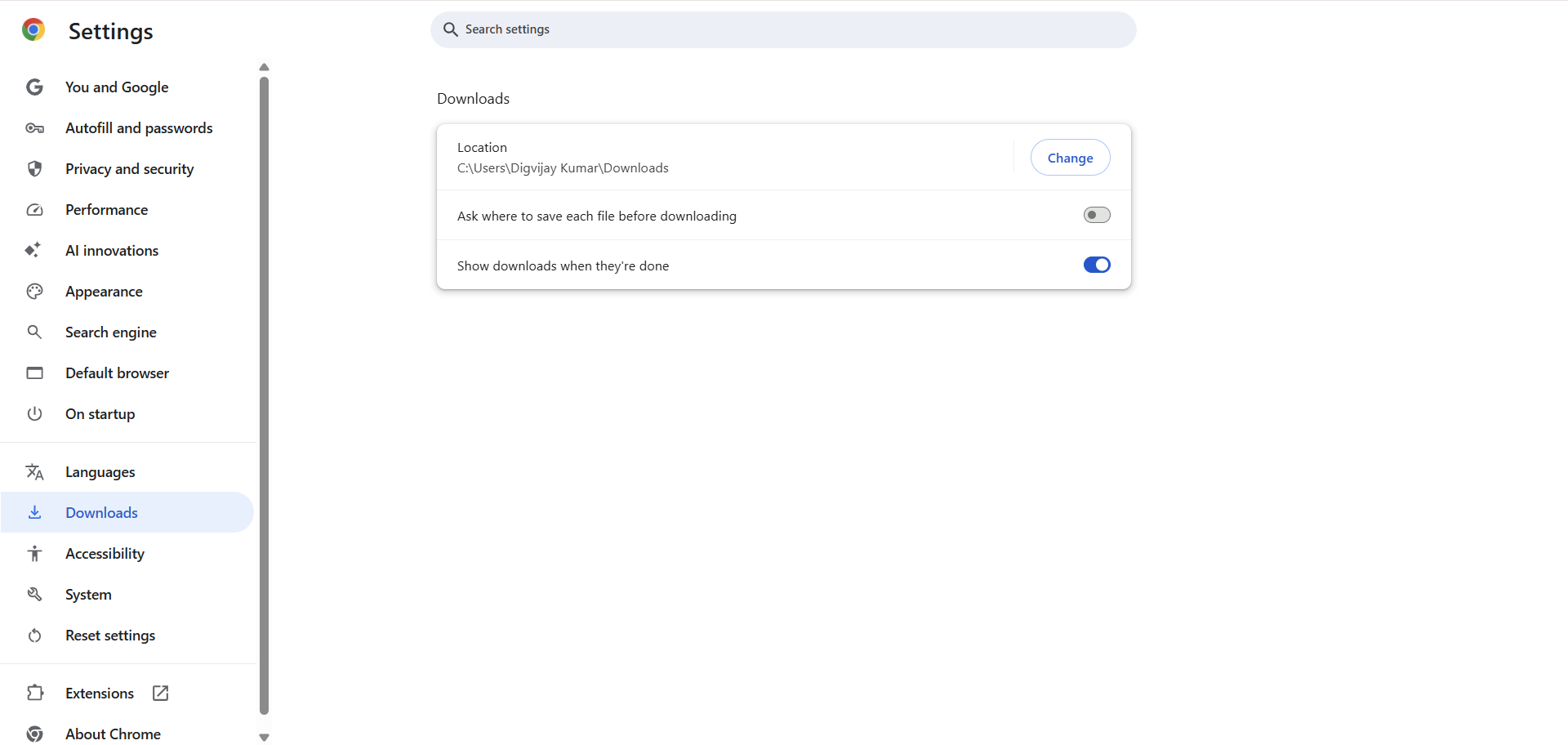This screenshot has width=1568, height=745.
Task: Click the Google G icon in sidebar
Action: pos(34,87)
